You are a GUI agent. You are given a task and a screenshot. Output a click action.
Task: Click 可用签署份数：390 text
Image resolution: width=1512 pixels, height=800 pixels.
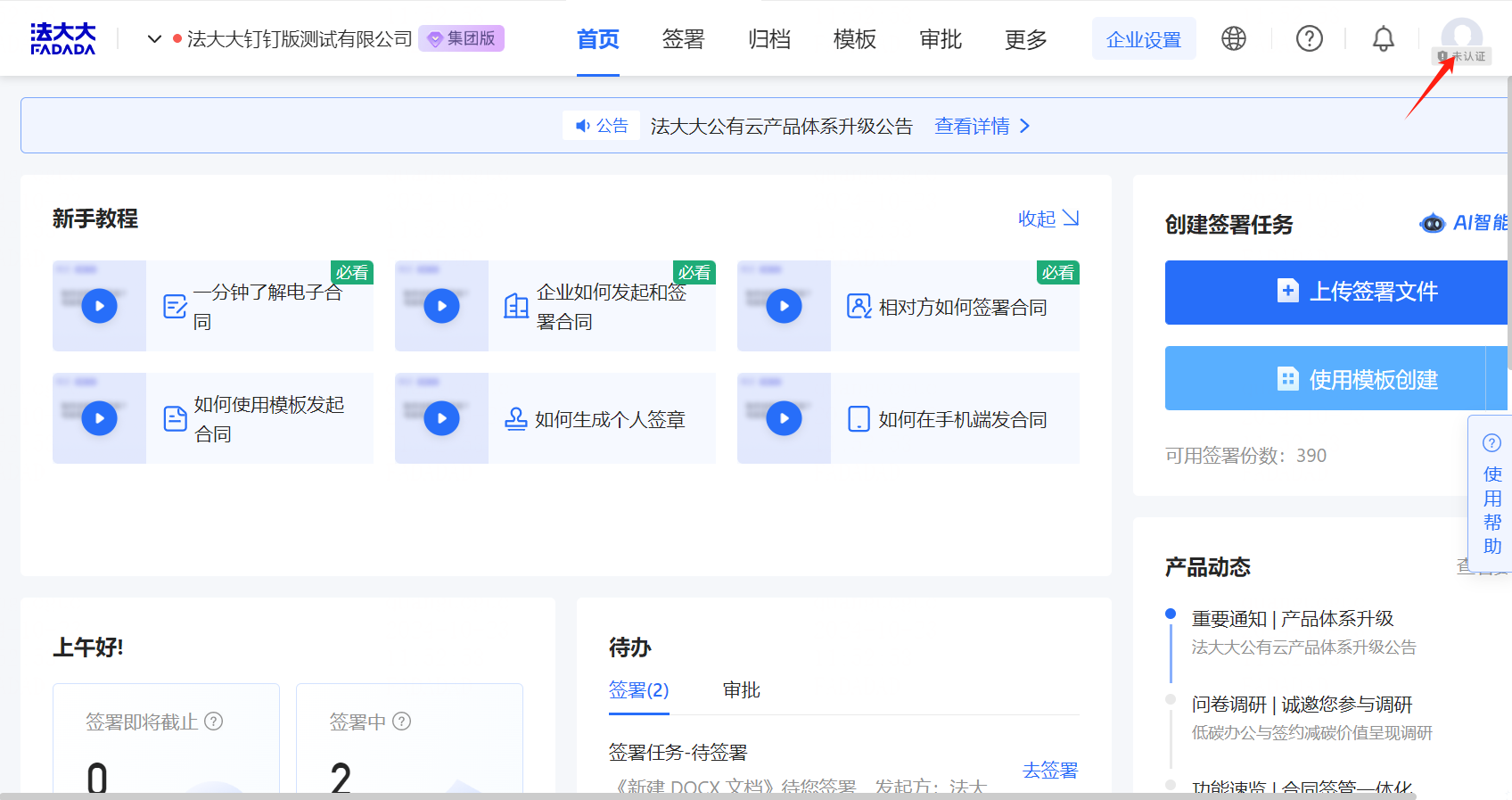point(1245,456)
